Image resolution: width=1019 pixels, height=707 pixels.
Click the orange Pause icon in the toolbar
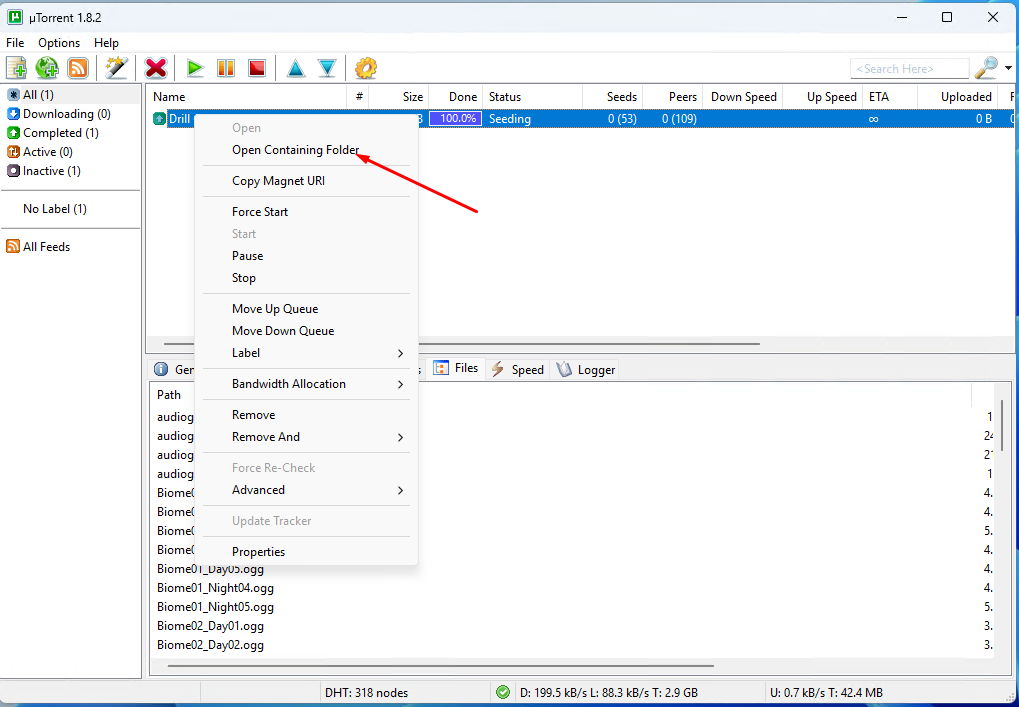click(x=226, y=68)
